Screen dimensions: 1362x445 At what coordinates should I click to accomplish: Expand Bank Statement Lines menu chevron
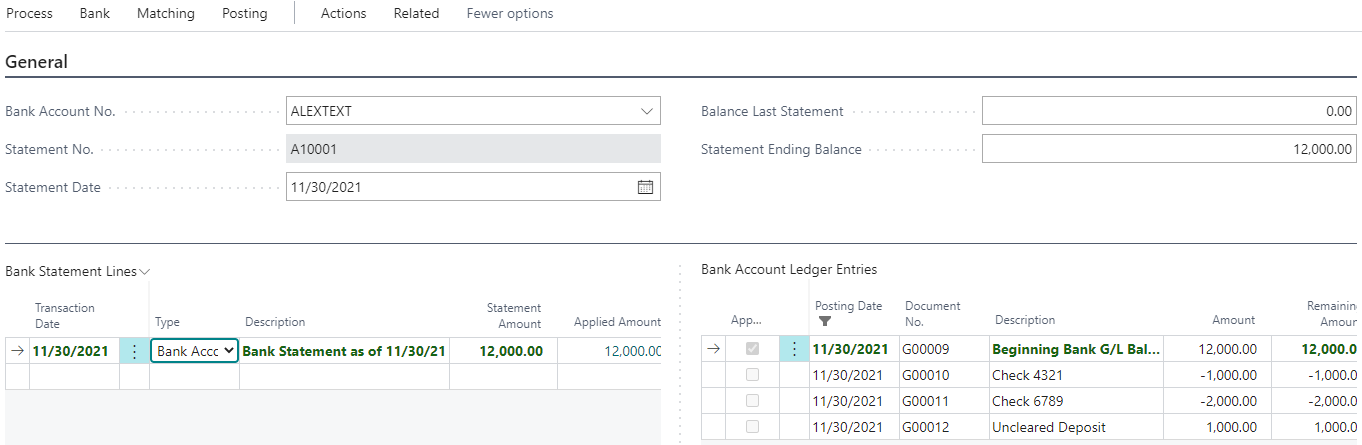(x=145, y=272)
